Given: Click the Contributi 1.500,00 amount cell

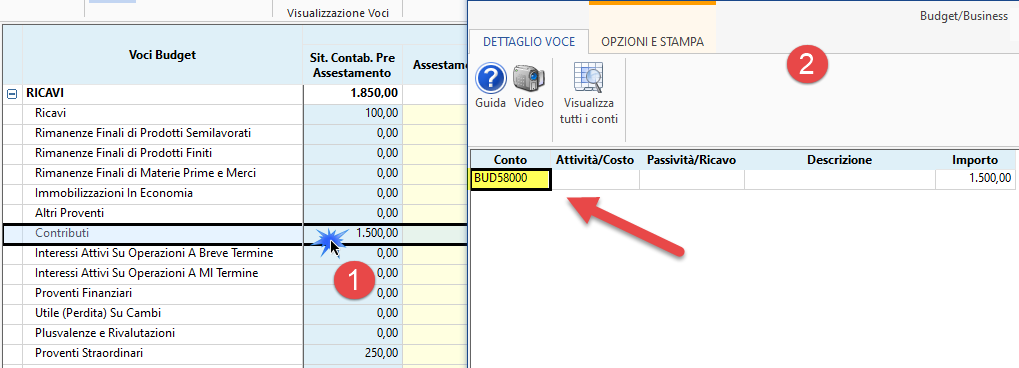Looking at the screenshot, I should (353, 233).
